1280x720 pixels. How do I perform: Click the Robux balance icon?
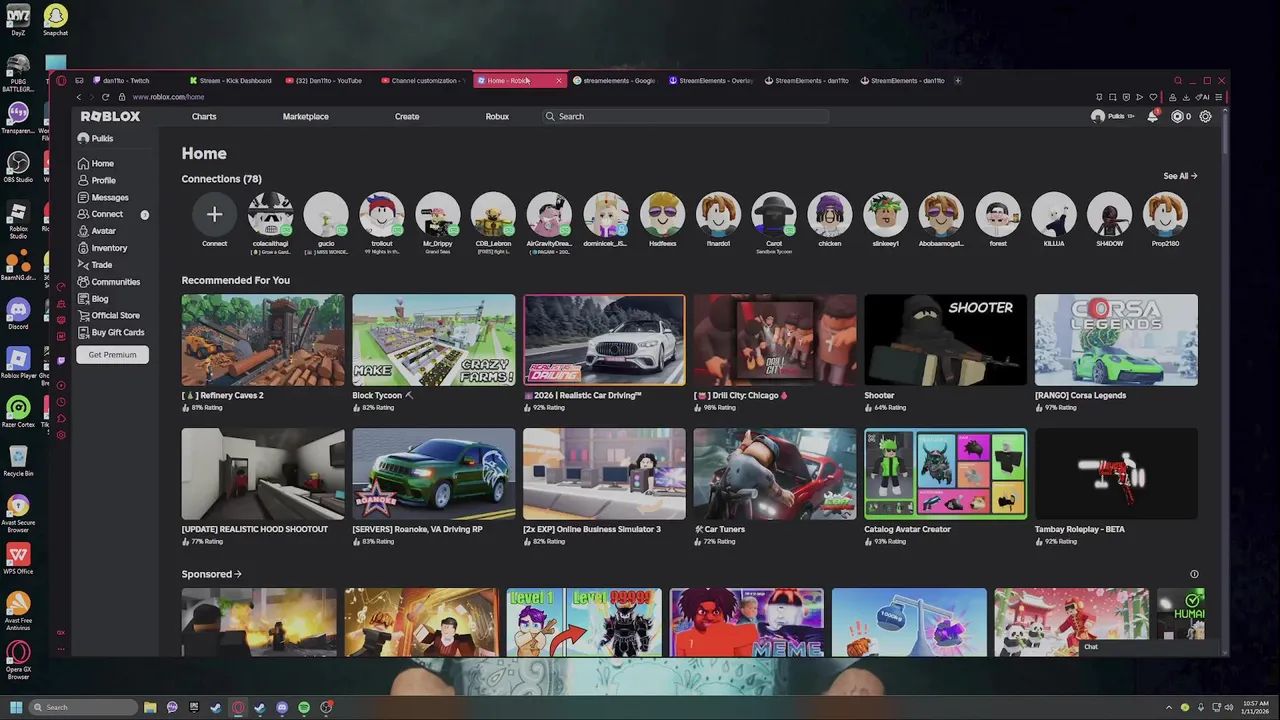[x=1177, y=116]
